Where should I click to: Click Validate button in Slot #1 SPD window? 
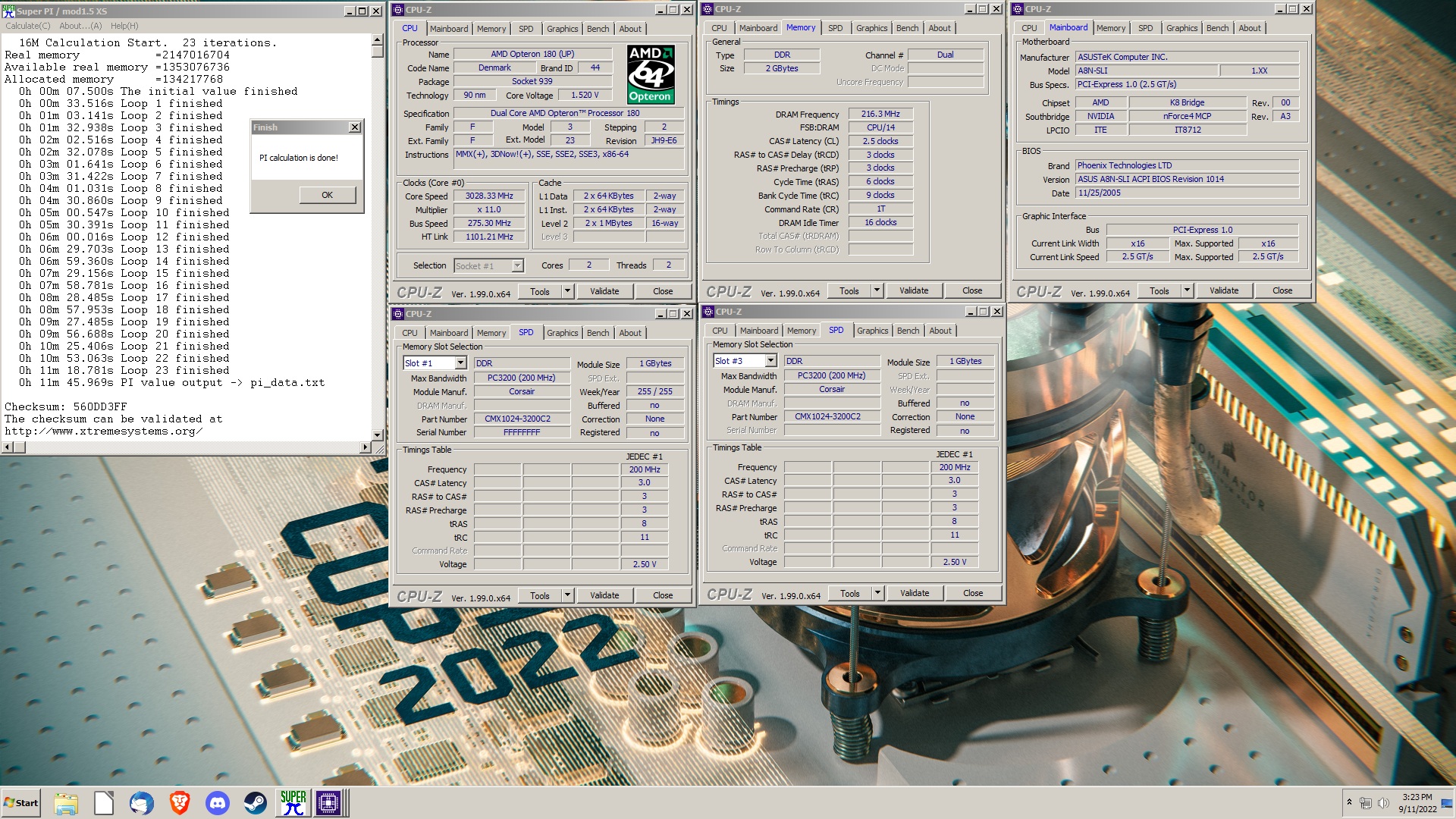[604, 595]
